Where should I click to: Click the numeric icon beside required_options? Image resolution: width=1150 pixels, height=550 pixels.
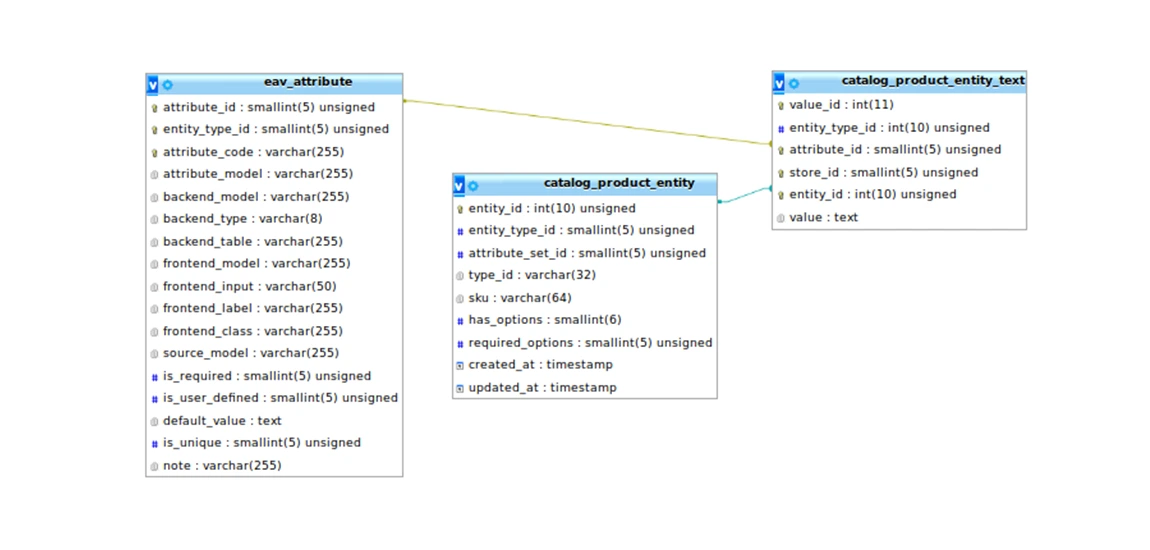(x=461, y=343)
